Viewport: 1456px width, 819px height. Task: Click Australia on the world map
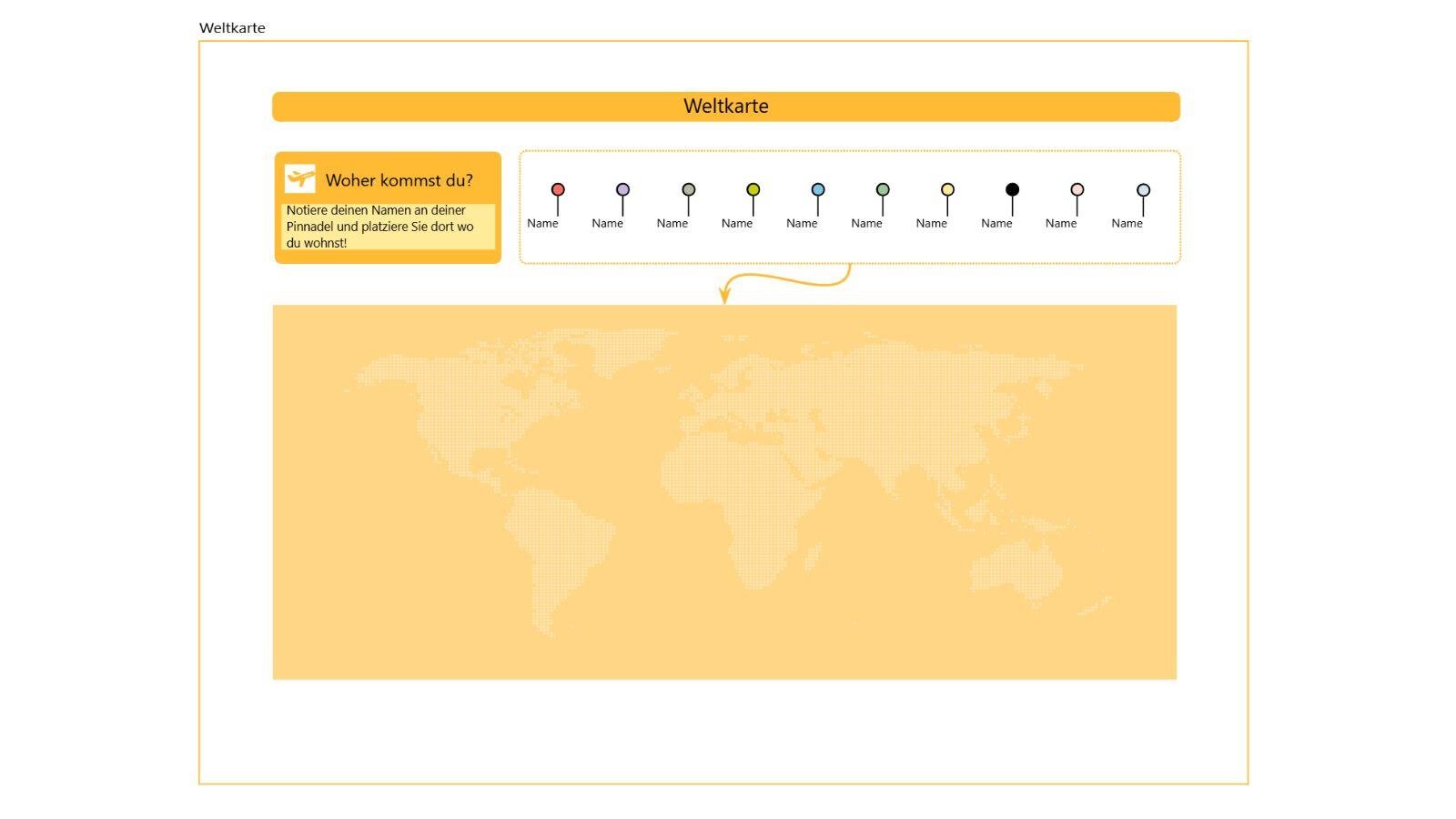1015,569
